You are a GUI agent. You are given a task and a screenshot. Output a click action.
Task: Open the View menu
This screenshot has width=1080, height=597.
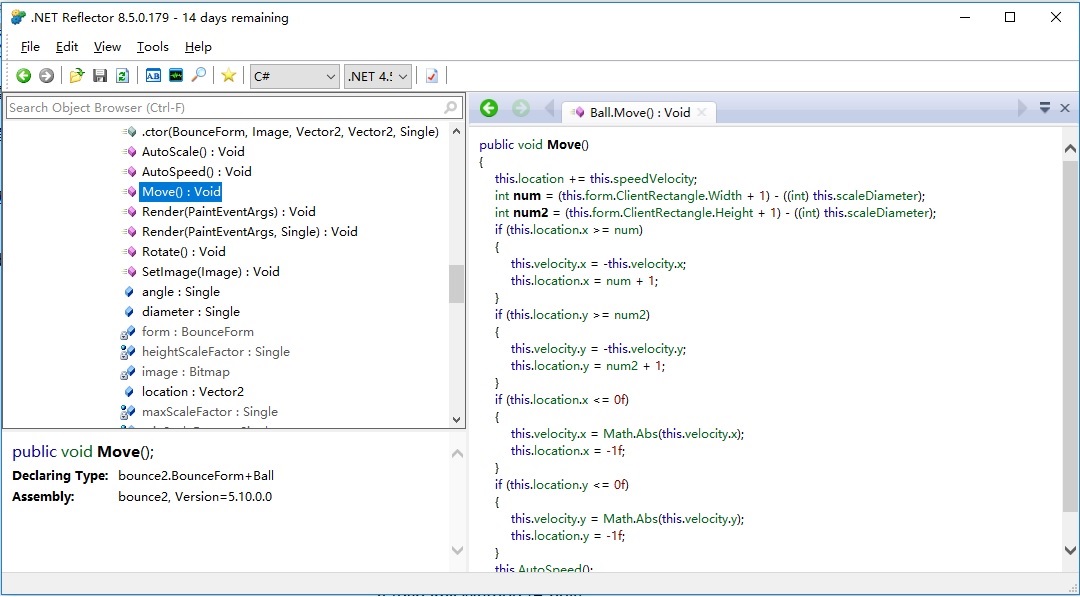(107, 47)
